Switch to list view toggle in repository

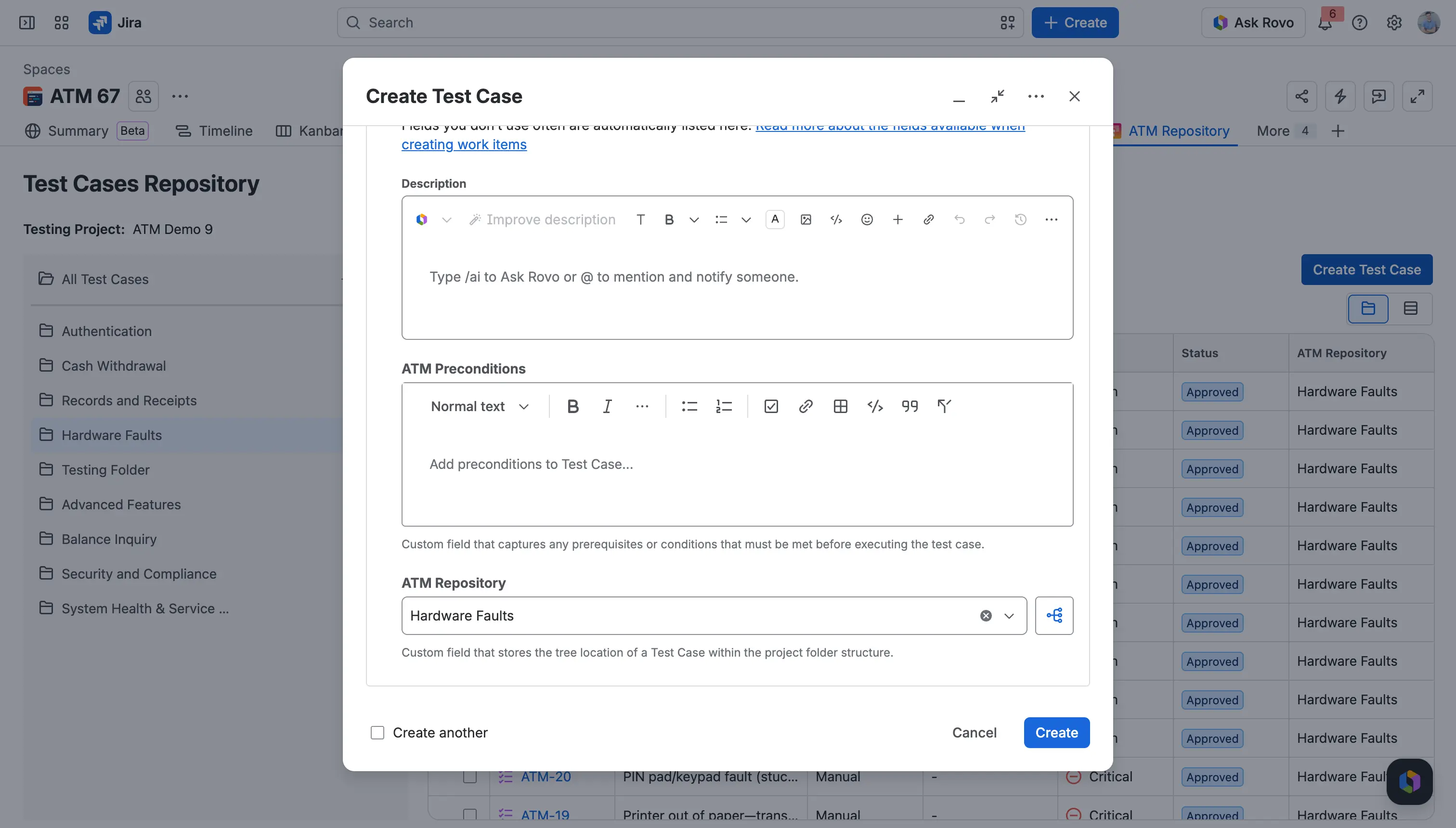pyautogui.click(x=1411, y=308)
